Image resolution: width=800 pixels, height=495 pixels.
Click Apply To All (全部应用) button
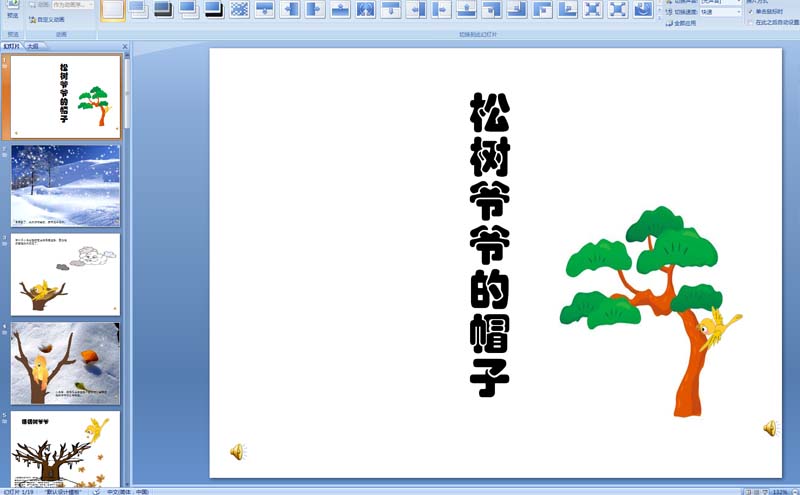coord(680,23)
